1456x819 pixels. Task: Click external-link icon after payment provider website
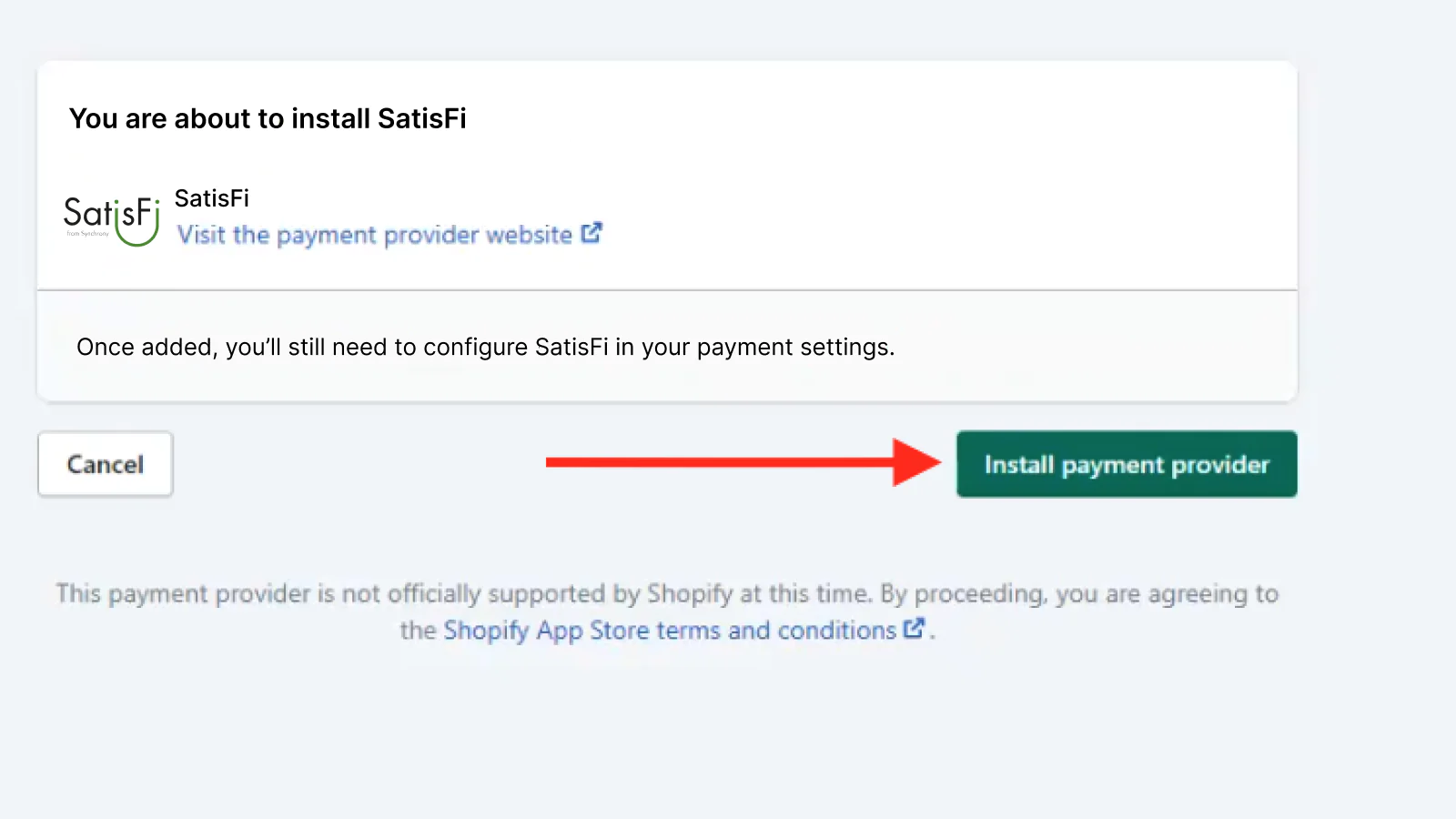(x=591, y=233)
